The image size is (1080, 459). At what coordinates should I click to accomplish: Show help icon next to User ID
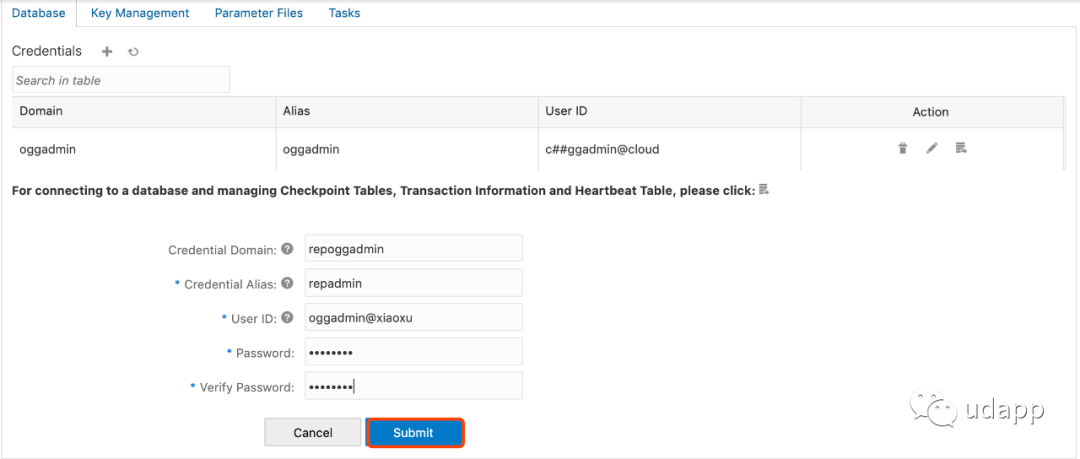pos(287,318)
